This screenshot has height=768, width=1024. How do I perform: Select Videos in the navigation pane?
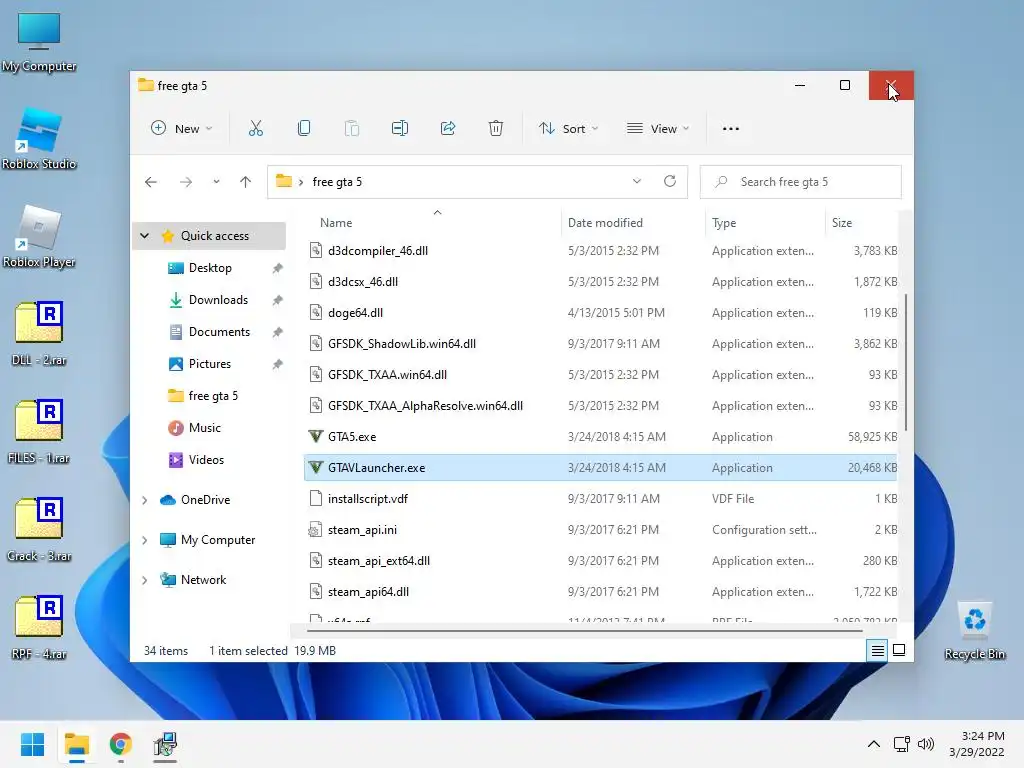206,460
